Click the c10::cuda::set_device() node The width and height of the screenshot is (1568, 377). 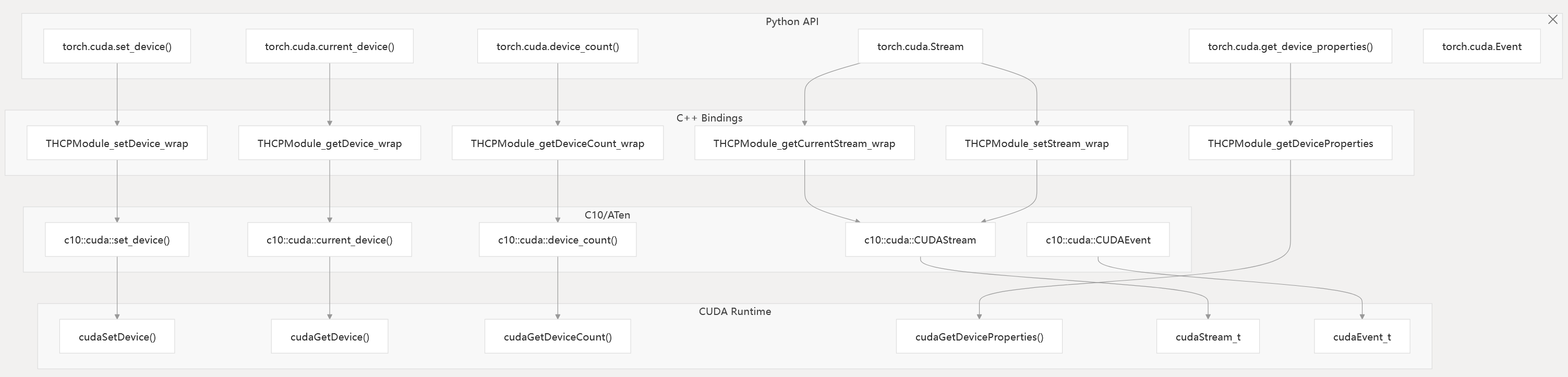pyautogui.click(x=117, y=239)
